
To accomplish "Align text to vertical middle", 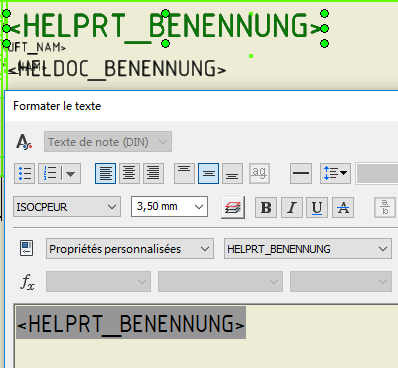I will (208, 173).
